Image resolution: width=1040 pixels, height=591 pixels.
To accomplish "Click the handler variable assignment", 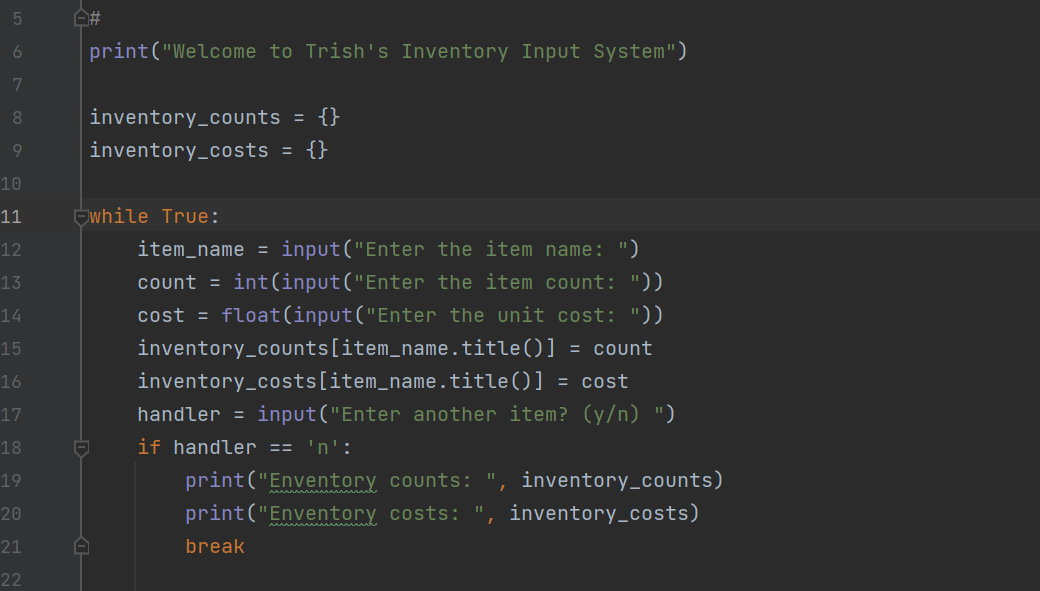I will pyautogui.click(x=178, y=414).
